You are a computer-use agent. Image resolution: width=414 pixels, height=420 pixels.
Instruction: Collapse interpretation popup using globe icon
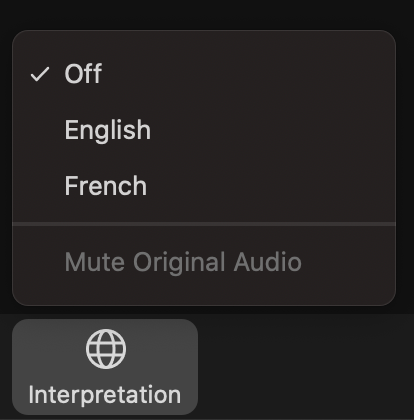(x=106, y=349)
